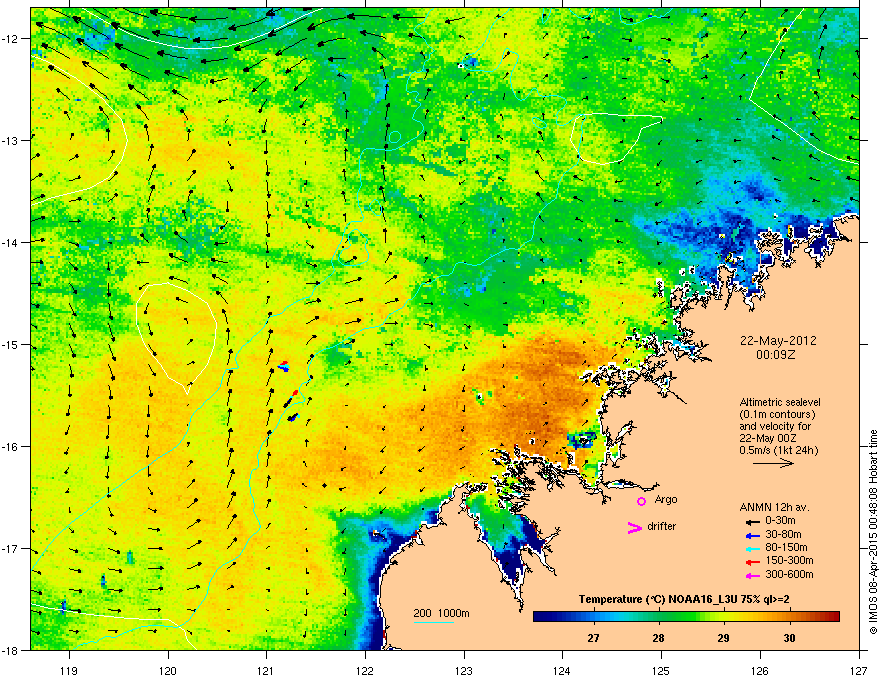Click the magenta 300-600m arrow legend symbol
Screen dimensions: 880x680
[x=752, y=575]
